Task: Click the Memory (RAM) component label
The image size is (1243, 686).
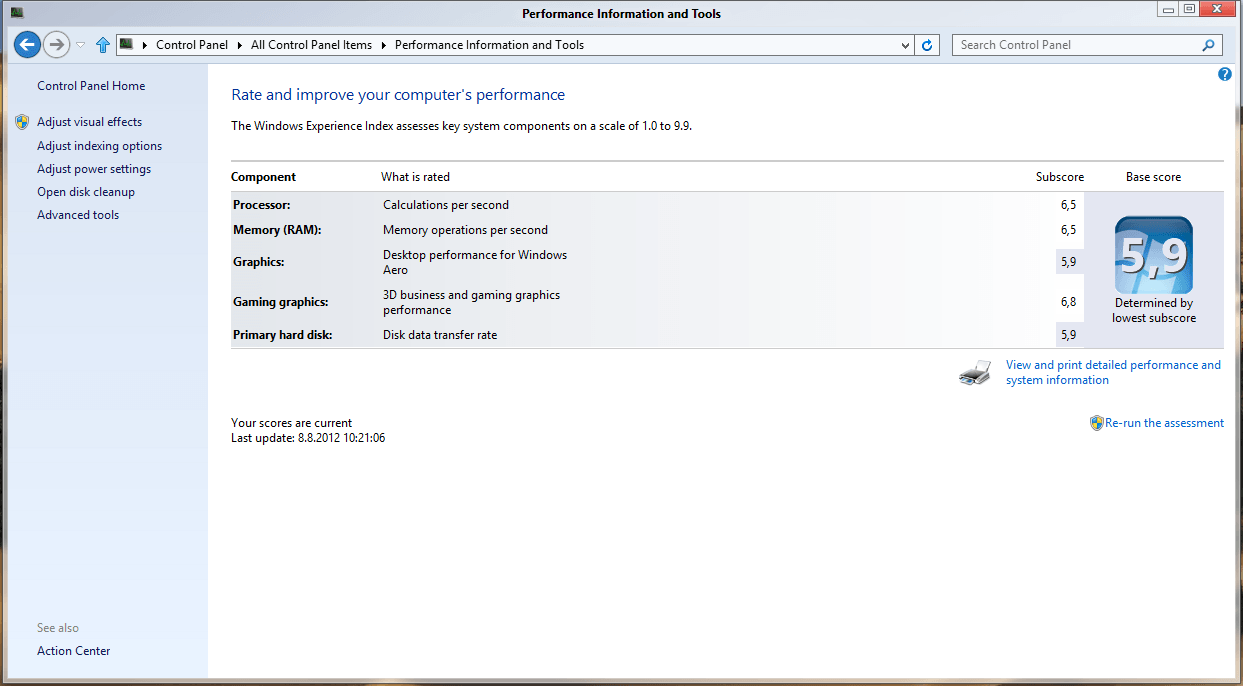Action: point(277,230)
